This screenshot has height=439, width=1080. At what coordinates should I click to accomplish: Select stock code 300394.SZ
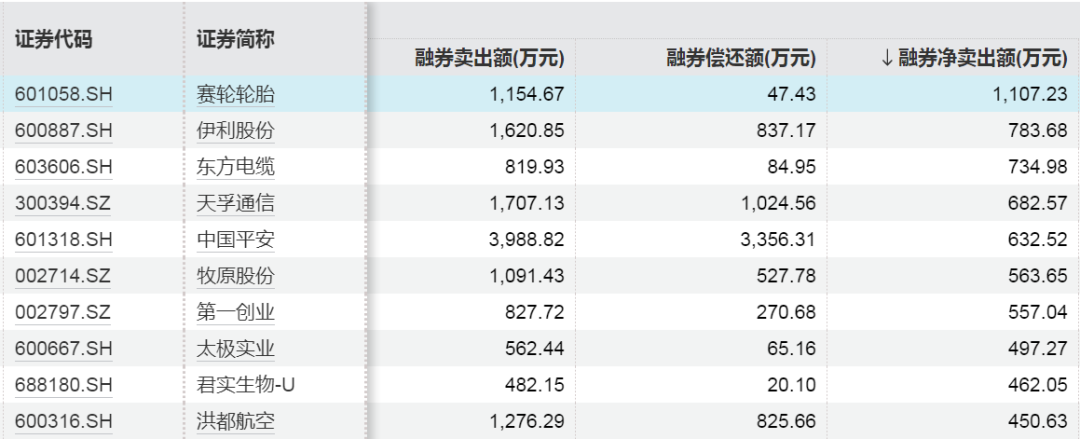[63, 203]
